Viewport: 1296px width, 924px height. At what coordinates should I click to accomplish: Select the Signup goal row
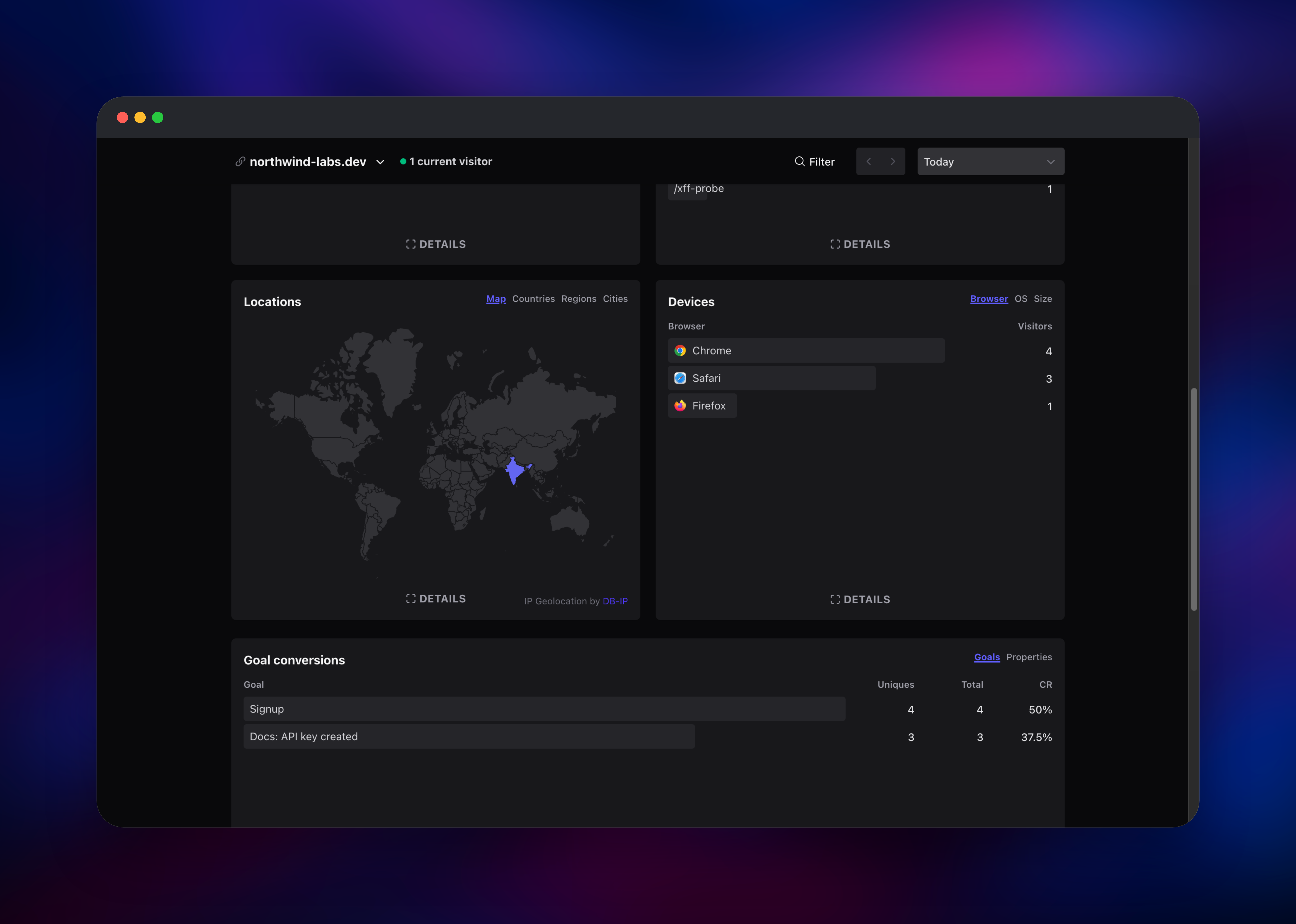[x=648, y=709]
